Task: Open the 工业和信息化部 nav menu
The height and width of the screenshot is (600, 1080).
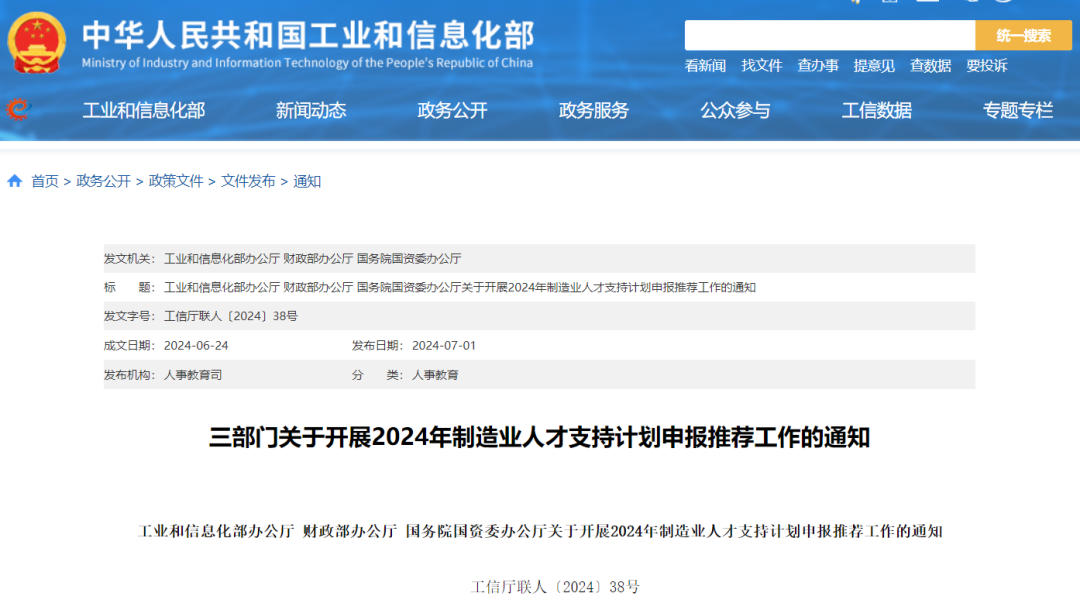Action: (144, 110)
